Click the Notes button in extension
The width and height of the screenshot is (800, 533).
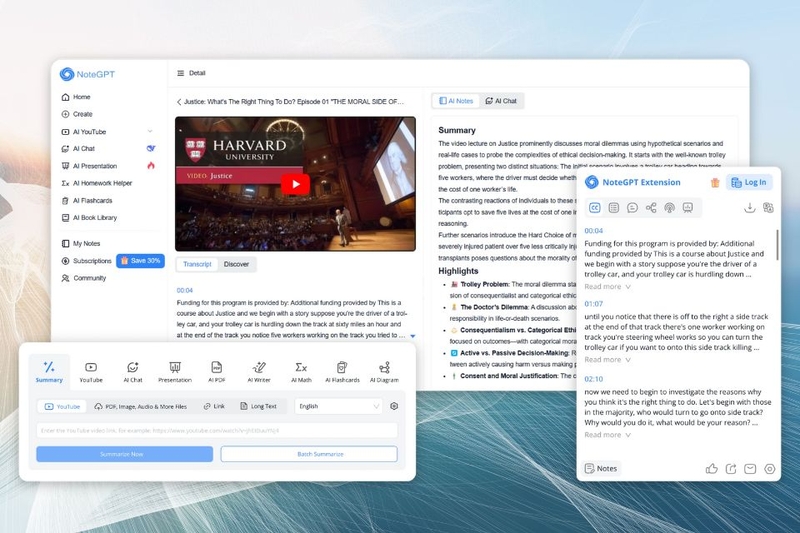click(x=601, y=468)
